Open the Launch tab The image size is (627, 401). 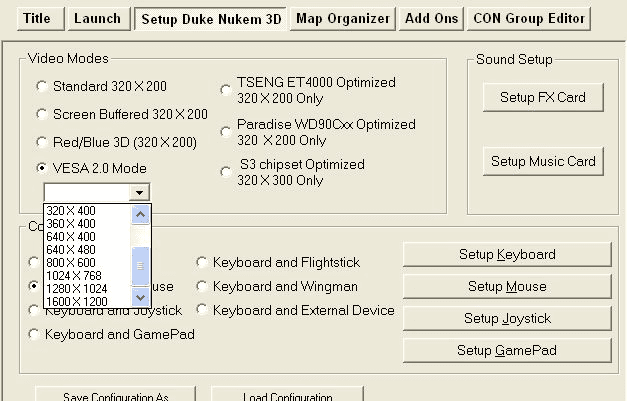click(99, 19)
